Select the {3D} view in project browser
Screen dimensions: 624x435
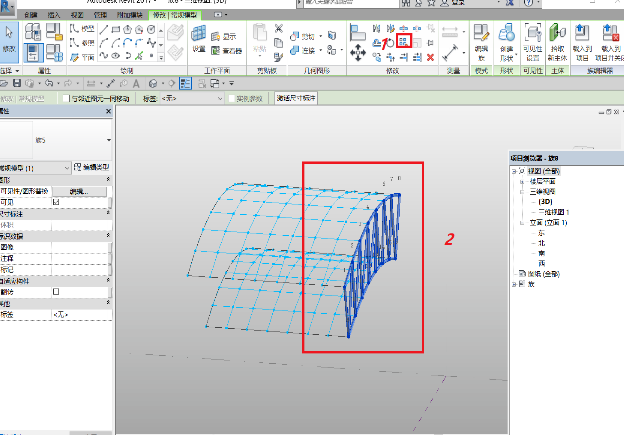point(545,202)
